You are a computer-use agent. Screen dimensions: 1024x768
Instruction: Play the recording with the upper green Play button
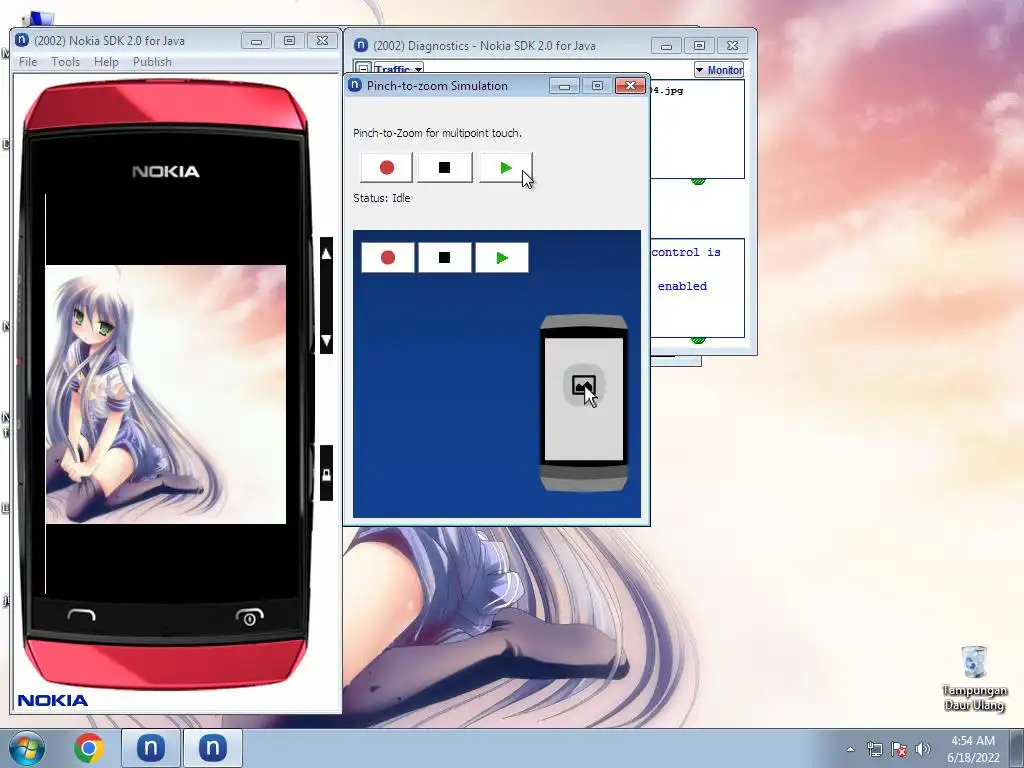(x=505, y=168)
